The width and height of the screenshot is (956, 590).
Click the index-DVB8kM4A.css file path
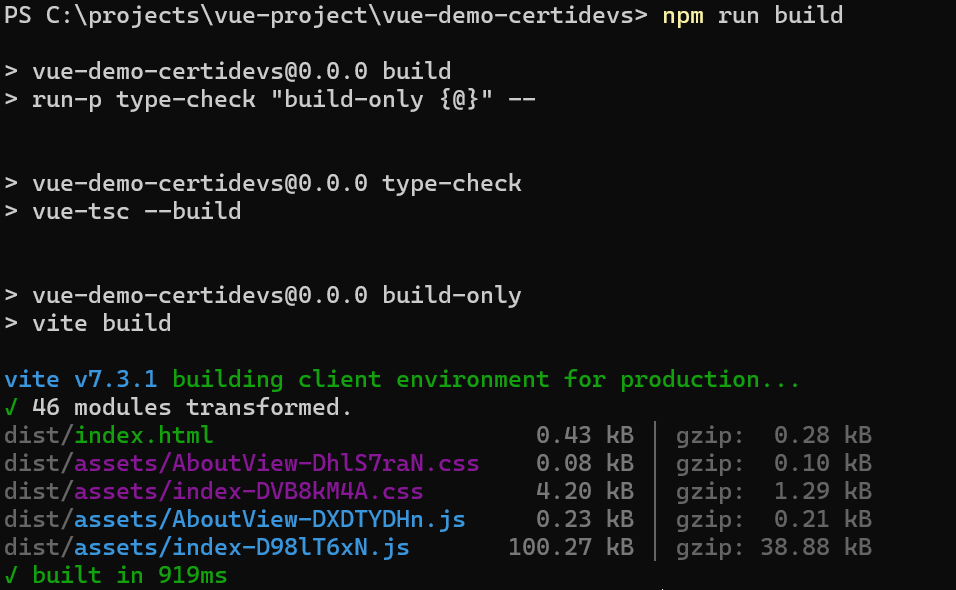point(213,492)
